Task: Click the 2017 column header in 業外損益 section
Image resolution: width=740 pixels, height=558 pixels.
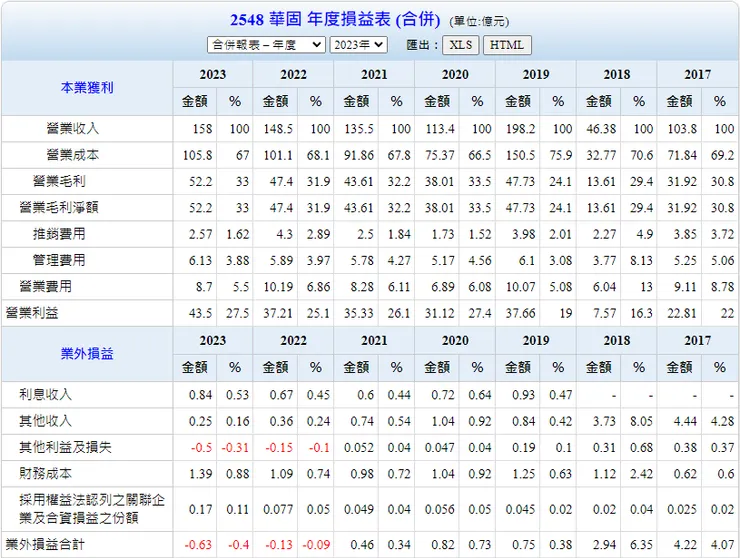Action: [698, 340]
